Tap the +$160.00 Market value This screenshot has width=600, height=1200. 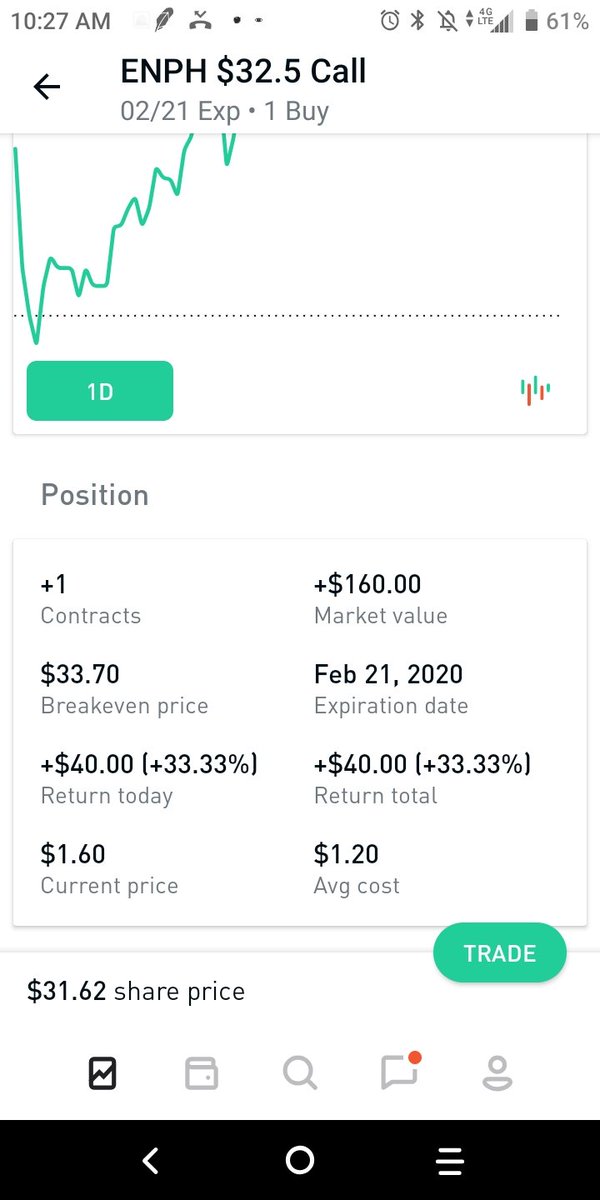point(367,584)
